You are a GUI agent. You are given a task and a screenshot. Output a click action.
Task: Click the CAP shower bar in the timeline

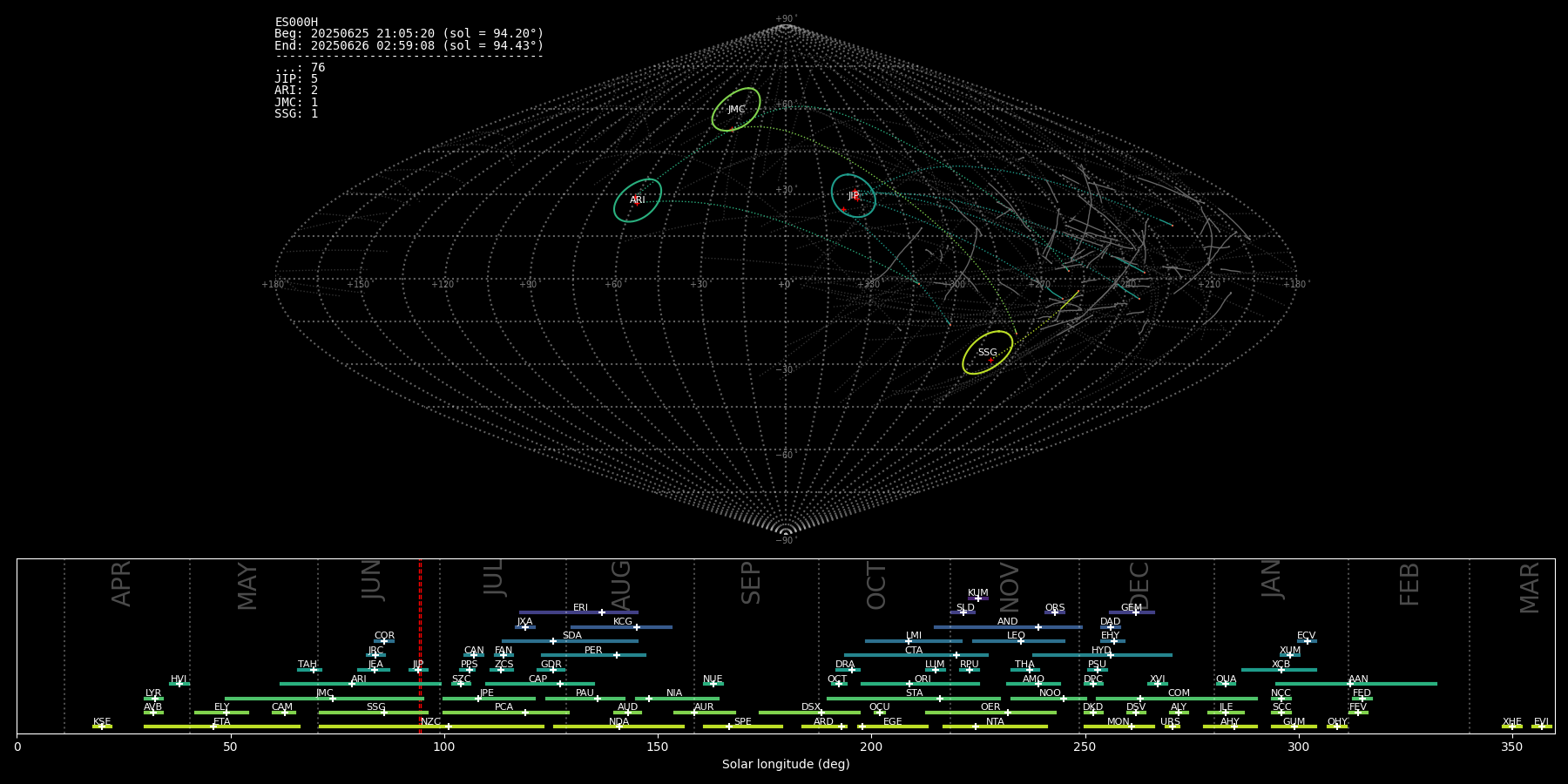tap(540, 684)
